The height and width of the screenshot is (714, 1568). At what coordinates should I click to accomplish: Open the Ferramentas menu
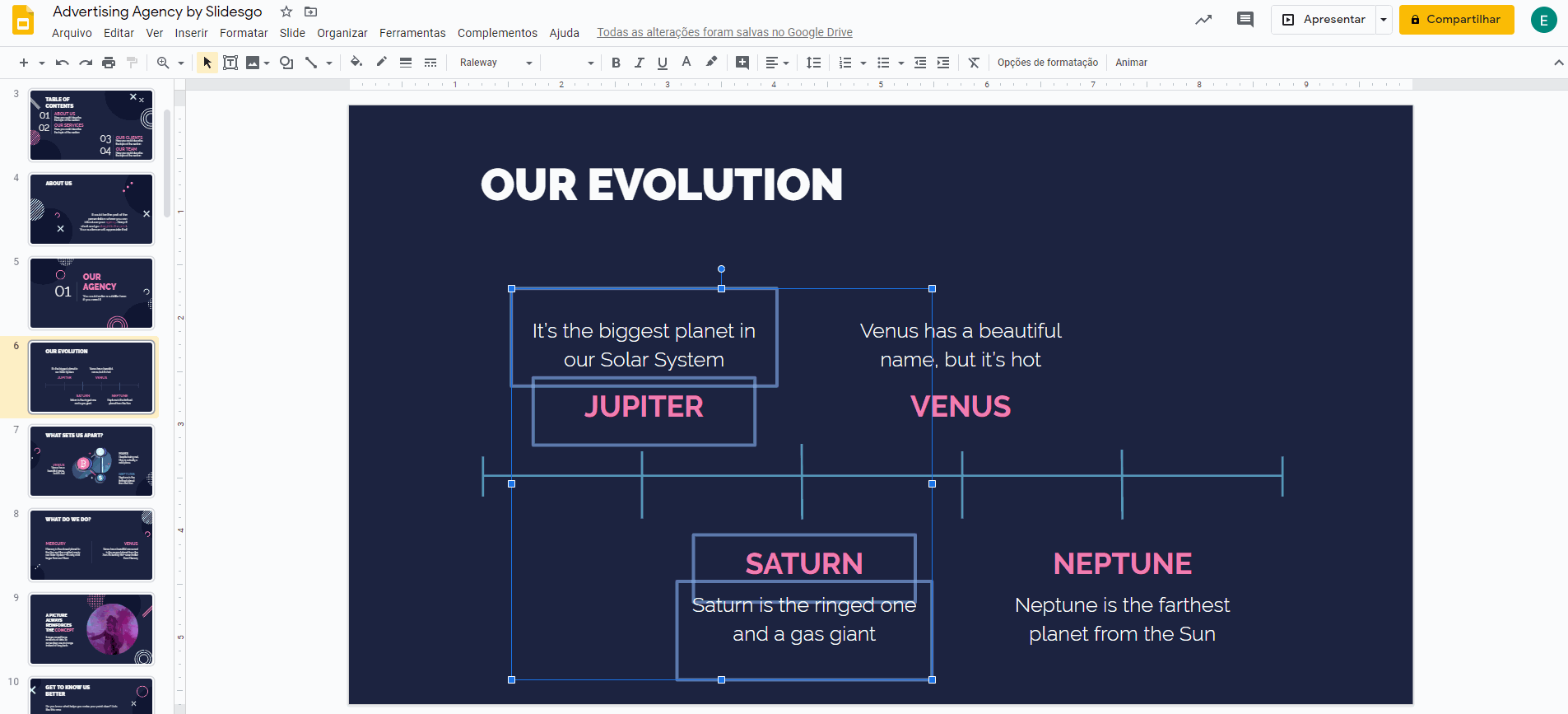[412, 33]
